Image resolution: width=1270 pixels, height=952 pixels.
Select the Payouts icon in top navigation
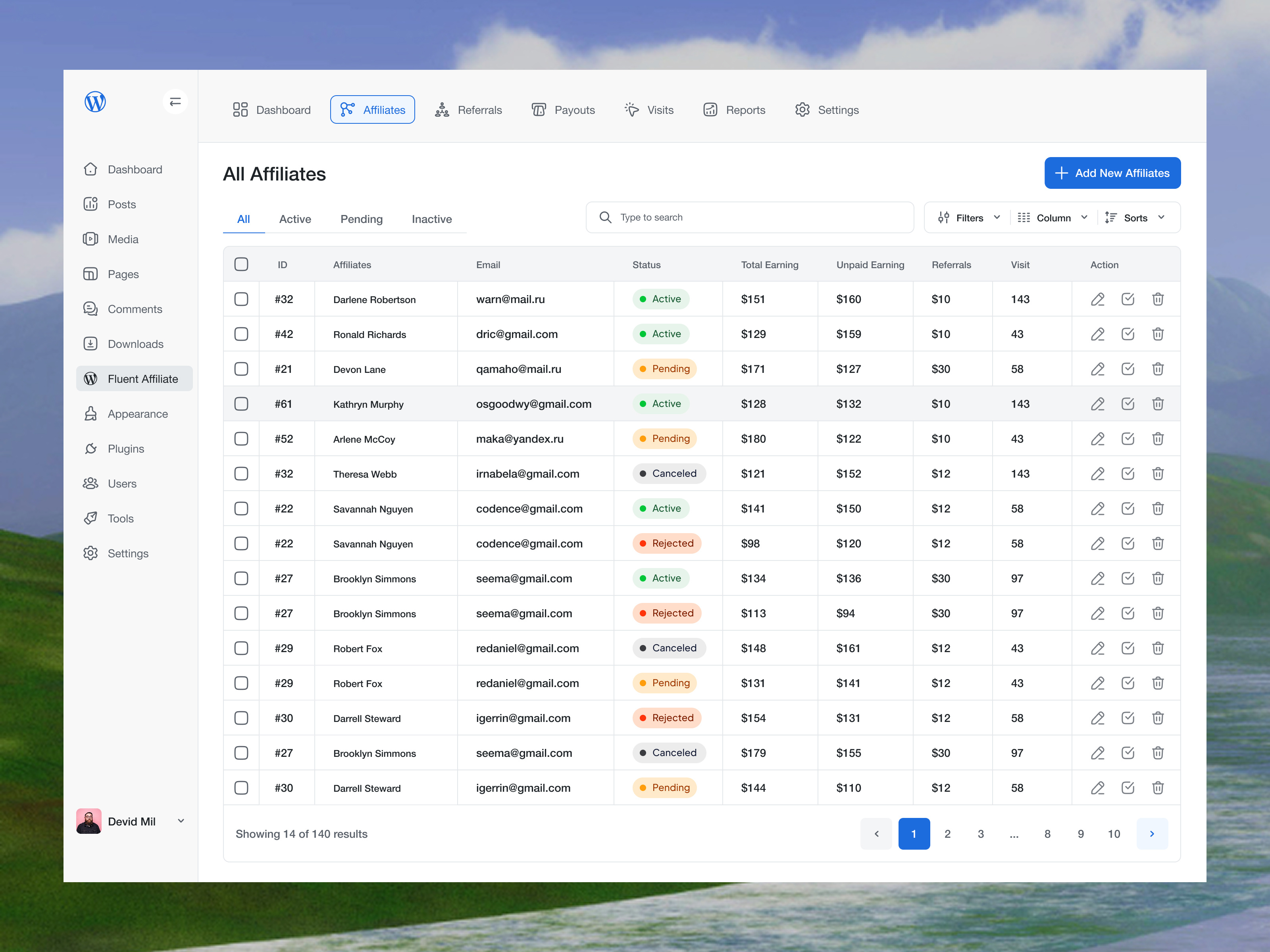point(539,109)
